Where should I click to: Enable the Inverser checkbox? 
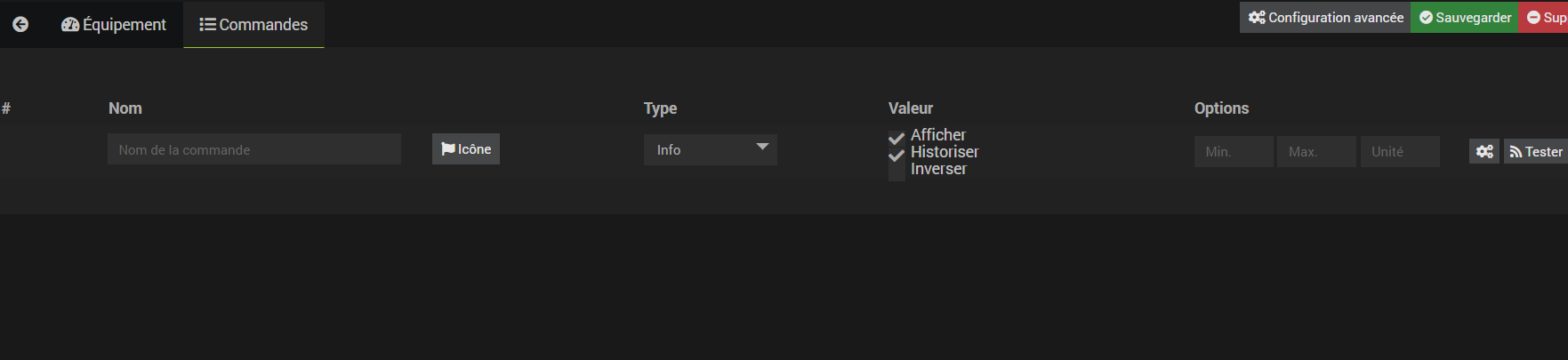897,172
